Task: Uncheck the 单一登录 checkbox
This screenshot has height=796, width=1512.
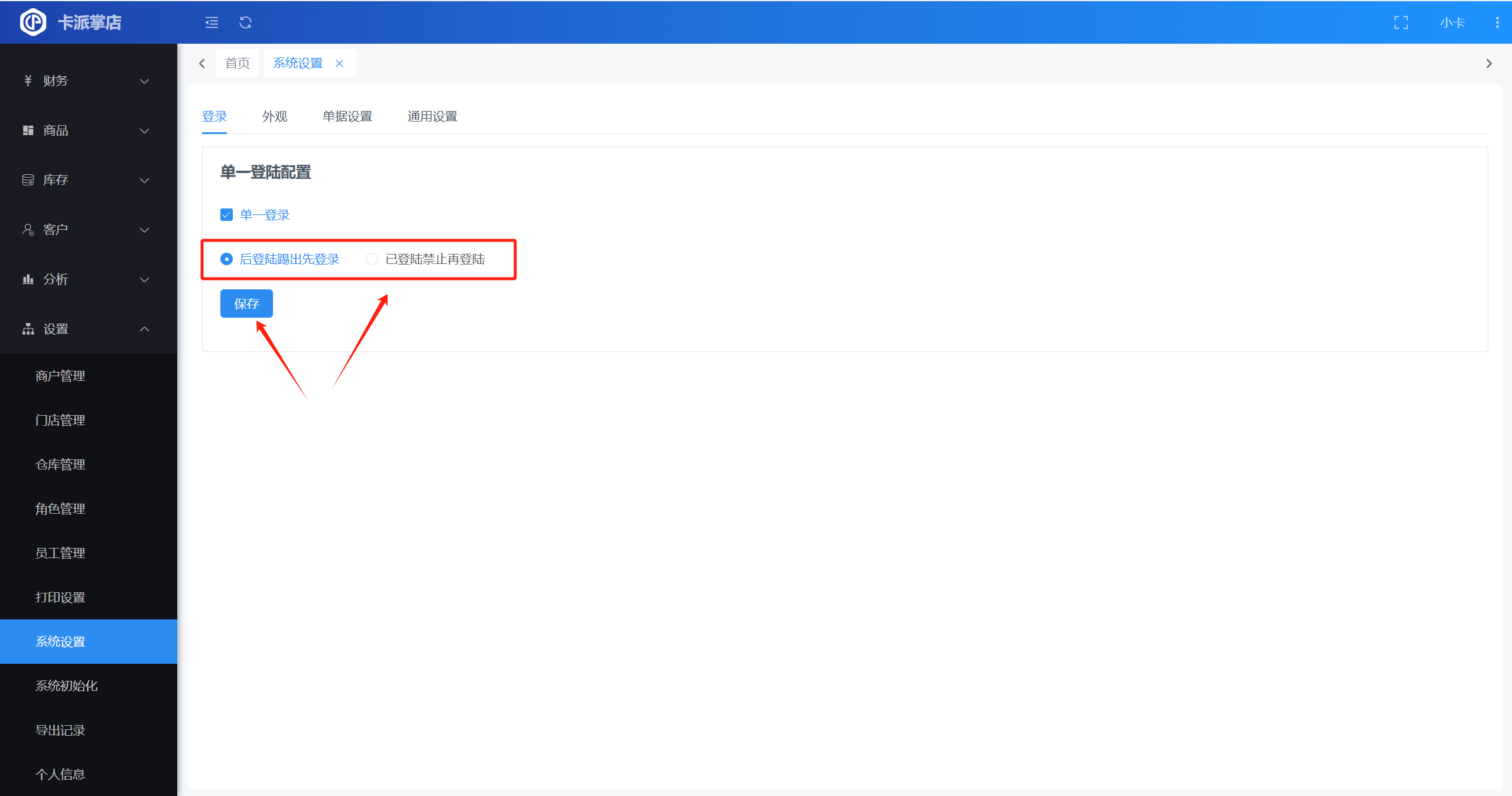Action: tap(226, 215)
